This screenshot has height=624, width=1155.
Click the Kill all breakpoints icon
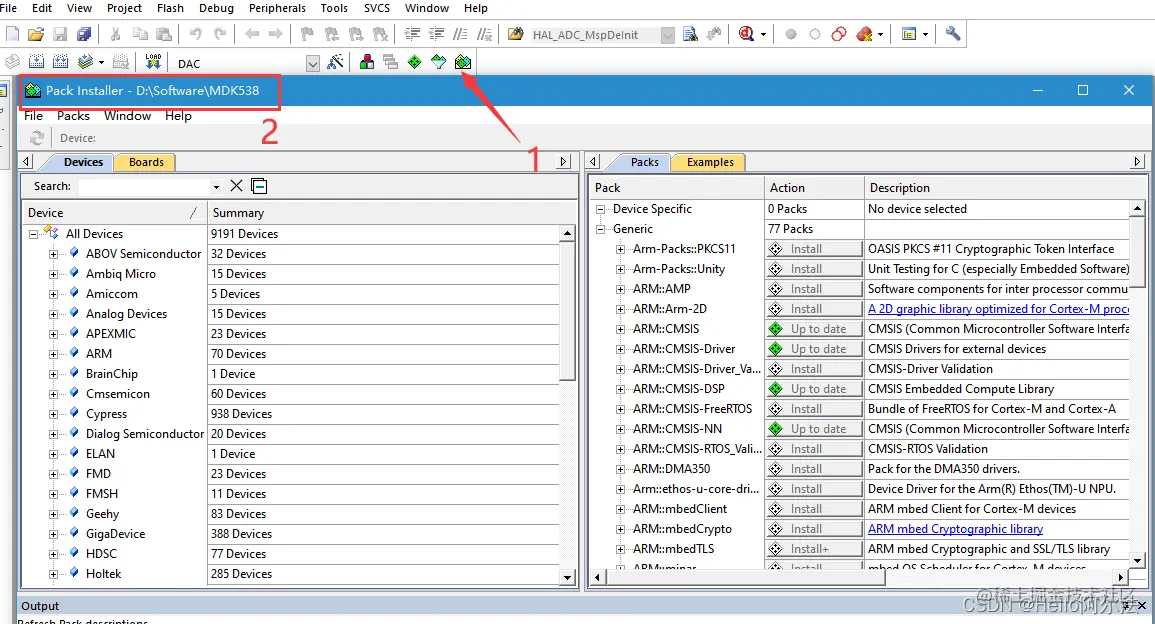pyautogui.click(x=864, y=34)
